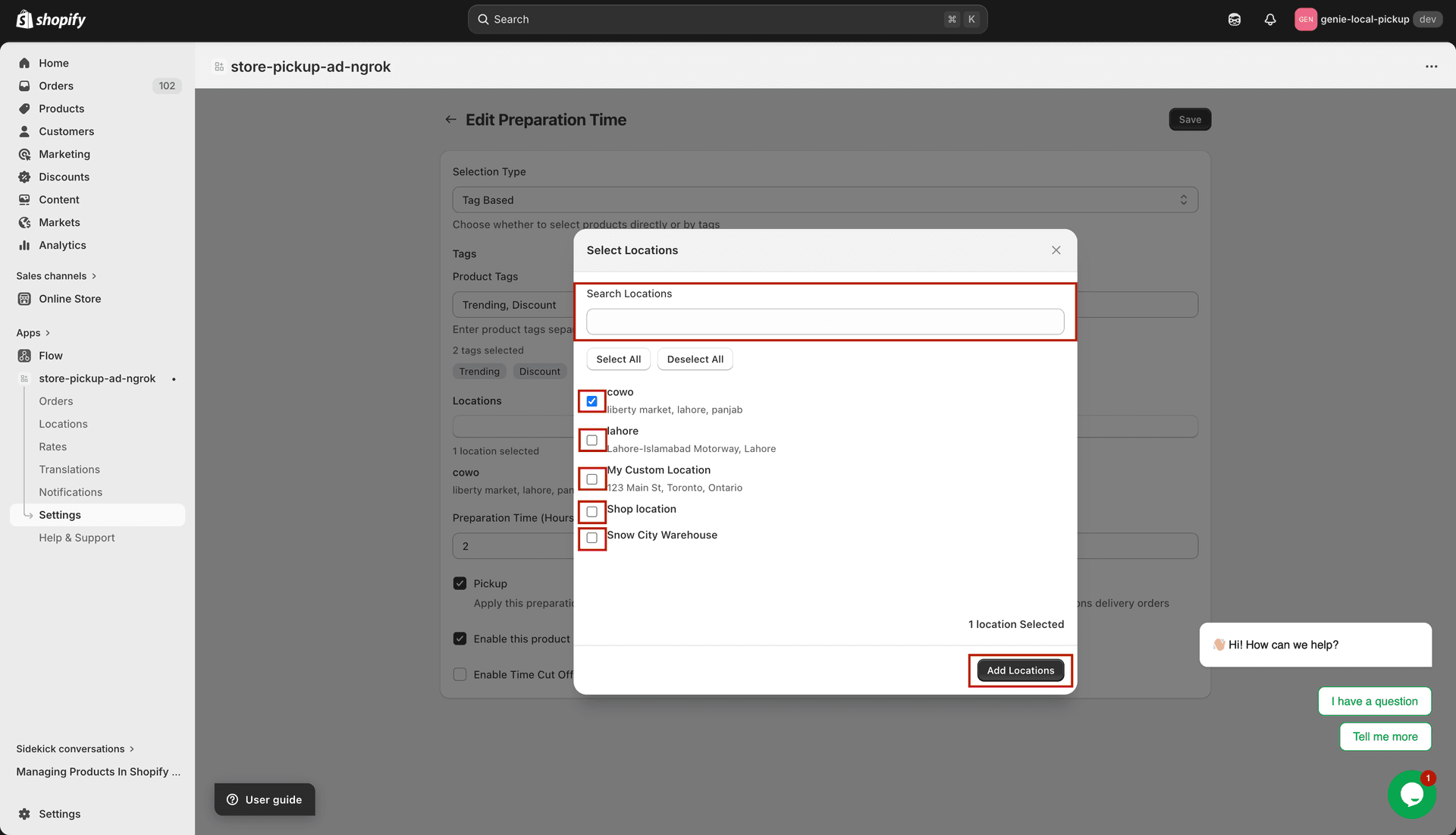
Task: Switch to the Rates page in the app menu
Action: click(52, 446)
